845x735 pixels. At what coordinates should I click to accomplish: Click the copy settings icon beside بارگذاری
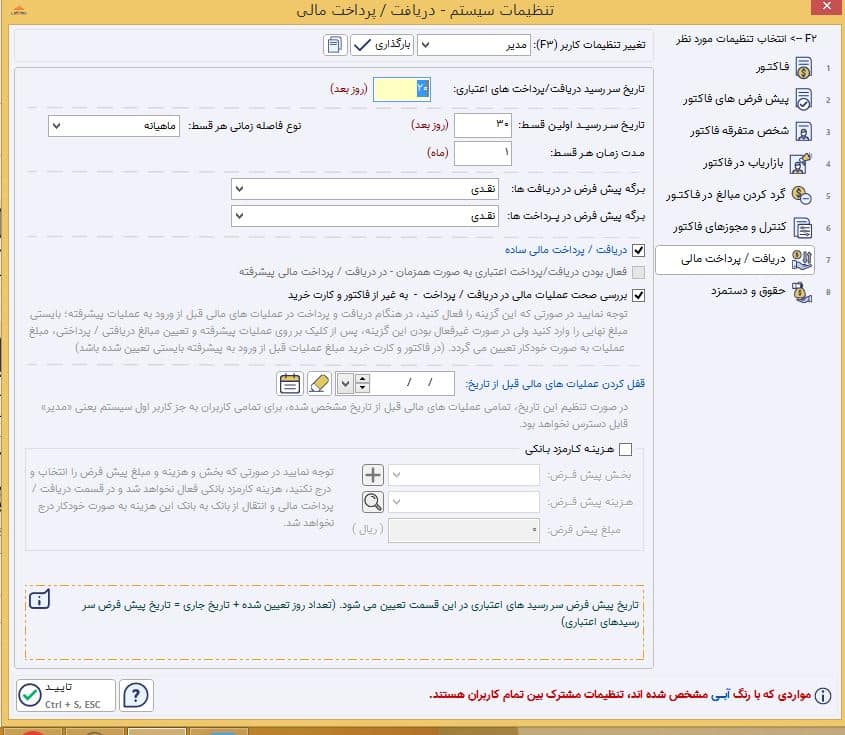(335, 45)
